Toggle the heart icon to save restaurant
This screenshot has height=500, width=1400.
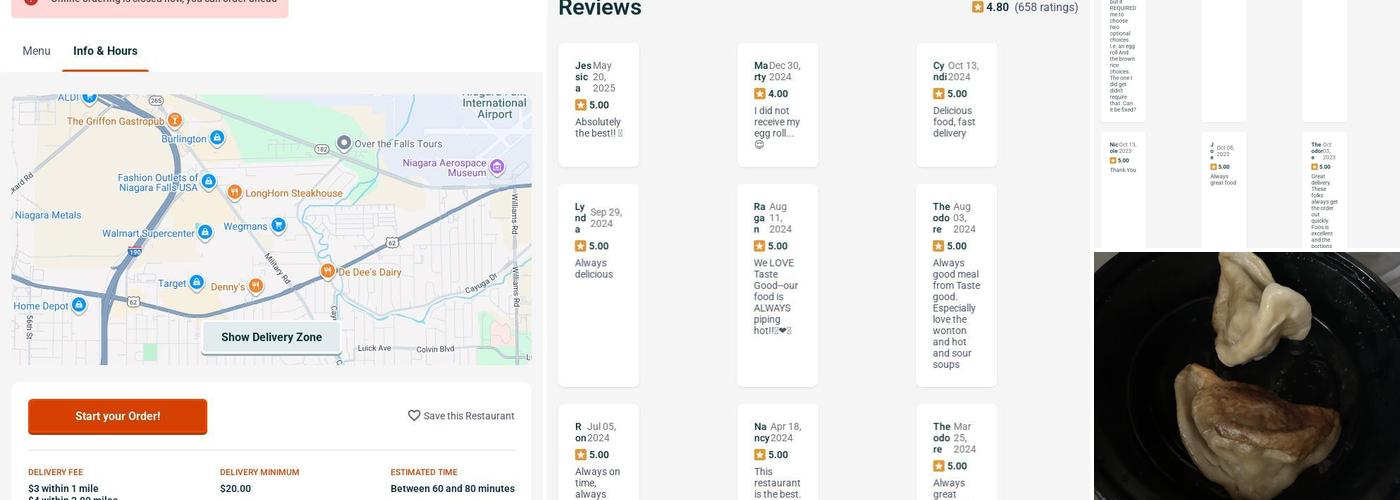414,416
